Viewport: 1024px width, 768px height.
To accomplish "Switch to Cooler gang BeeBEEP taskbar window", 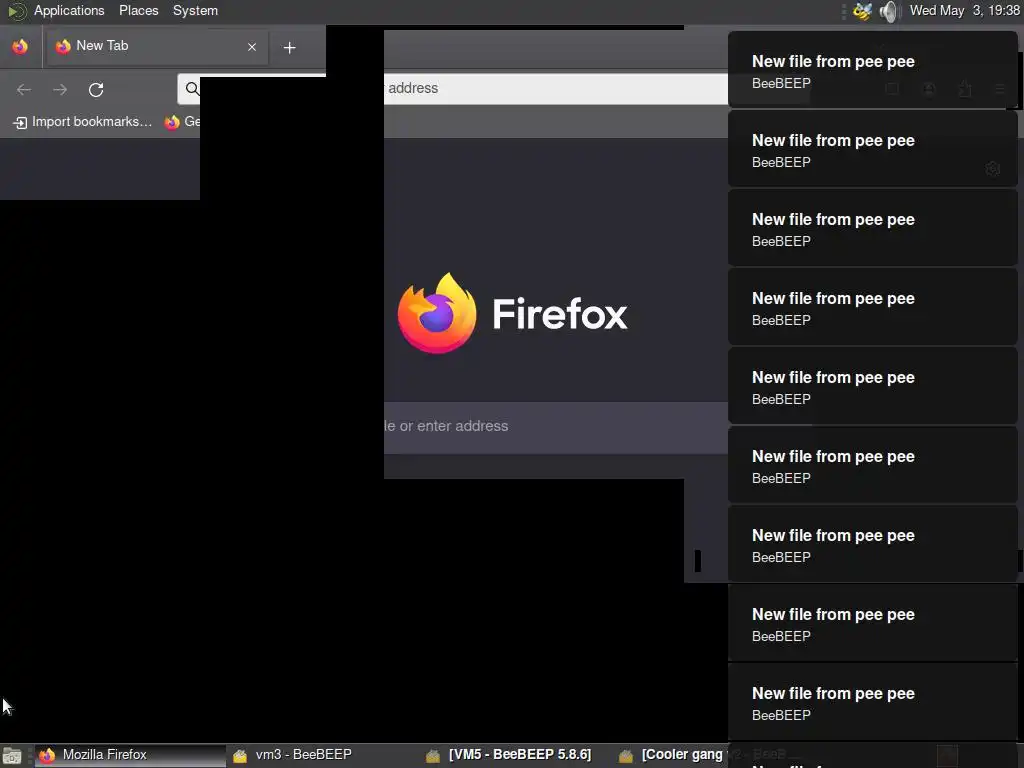I will [673, 755].
